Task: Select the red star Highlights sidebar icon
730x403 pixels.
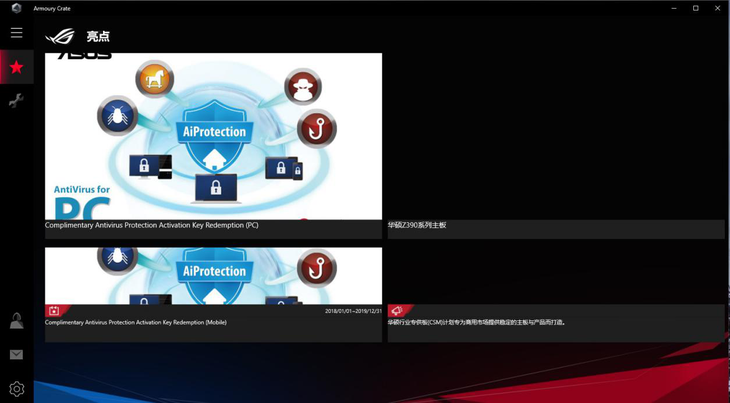Action: click(17, 67)
